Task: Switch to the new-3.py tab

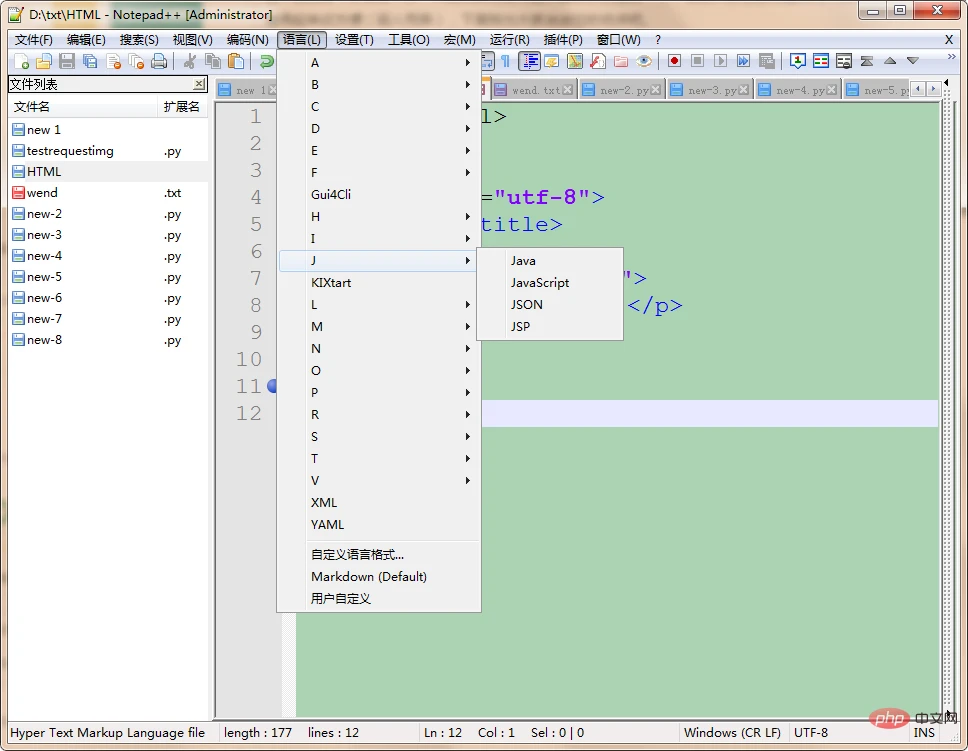Action: point(711,90)
